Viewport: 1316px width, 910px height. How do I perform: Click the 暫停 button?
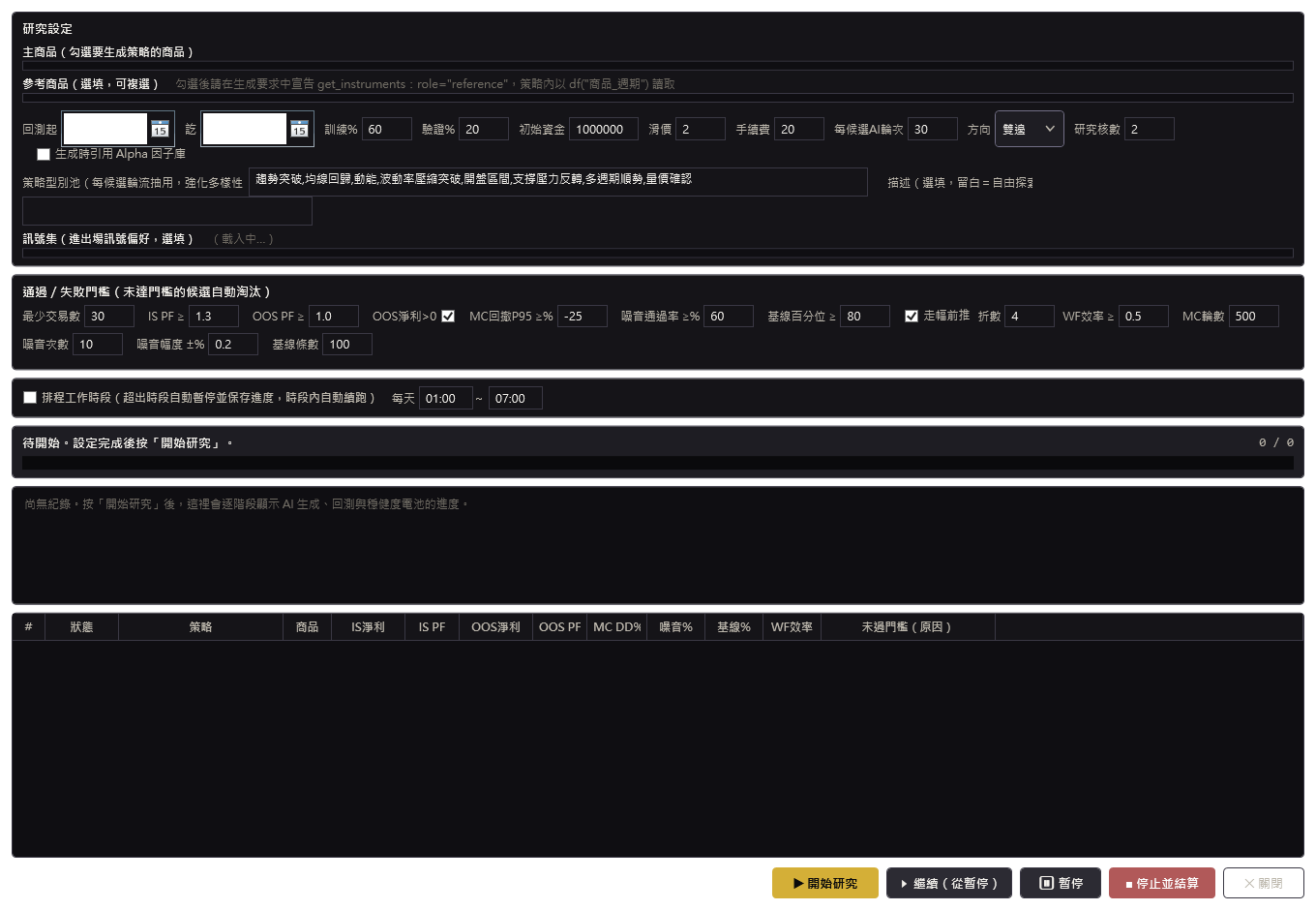tap(1061, 883)
